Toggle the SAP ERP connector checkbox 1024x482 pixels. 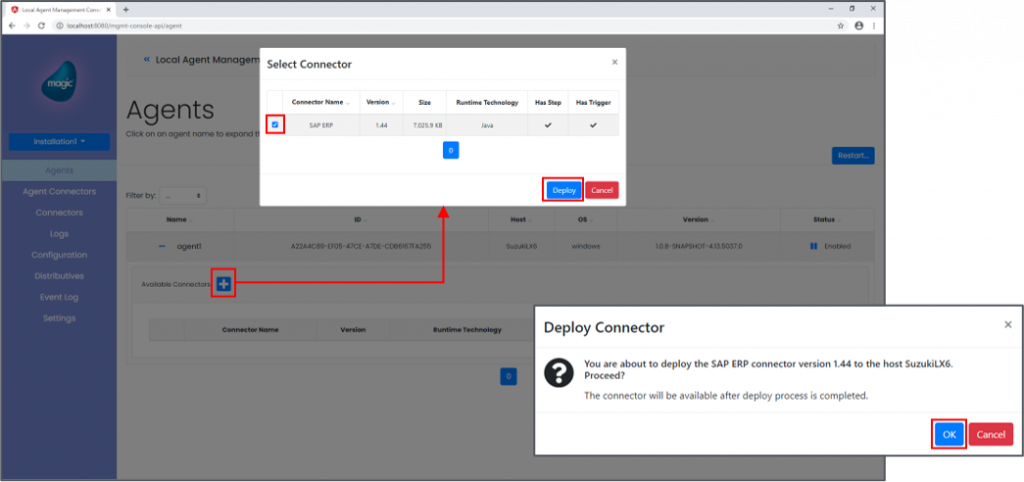(x=275, y=125)
